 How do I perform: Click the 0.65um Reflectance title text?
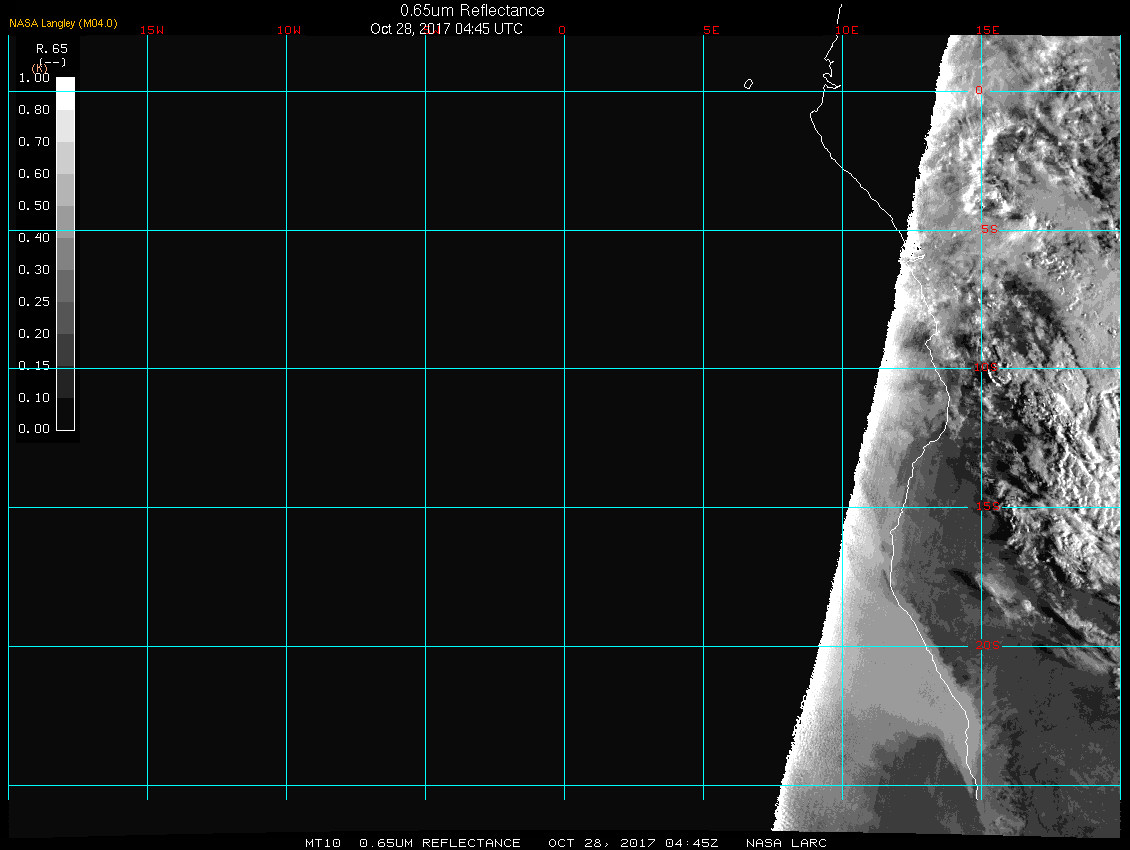[x=472, y=11]
